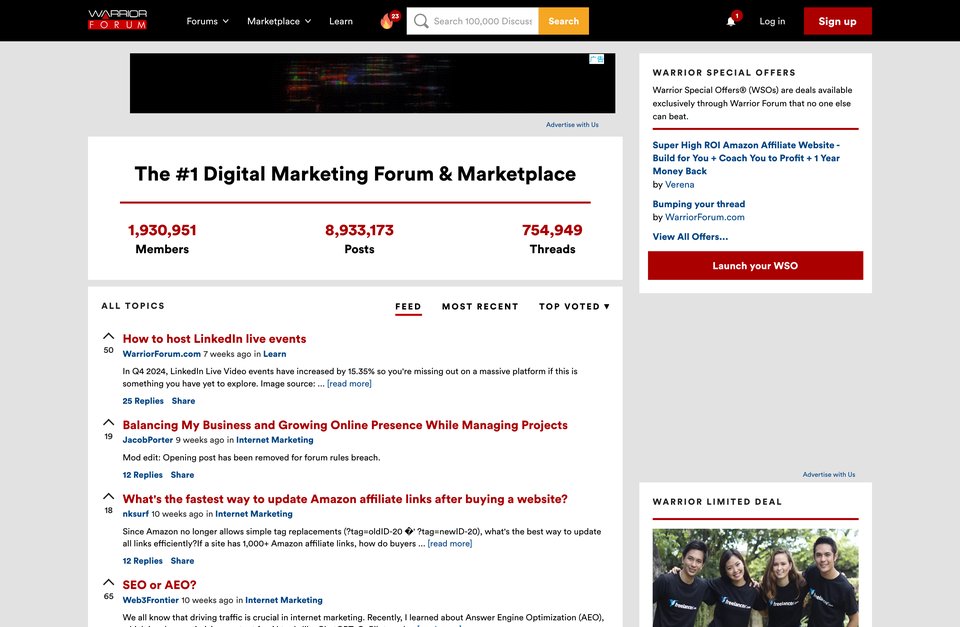Open the 'Bumping your thread' offer
Image resolution: width=960 pixels, height=627 pixels.
(x=699, y=204)
